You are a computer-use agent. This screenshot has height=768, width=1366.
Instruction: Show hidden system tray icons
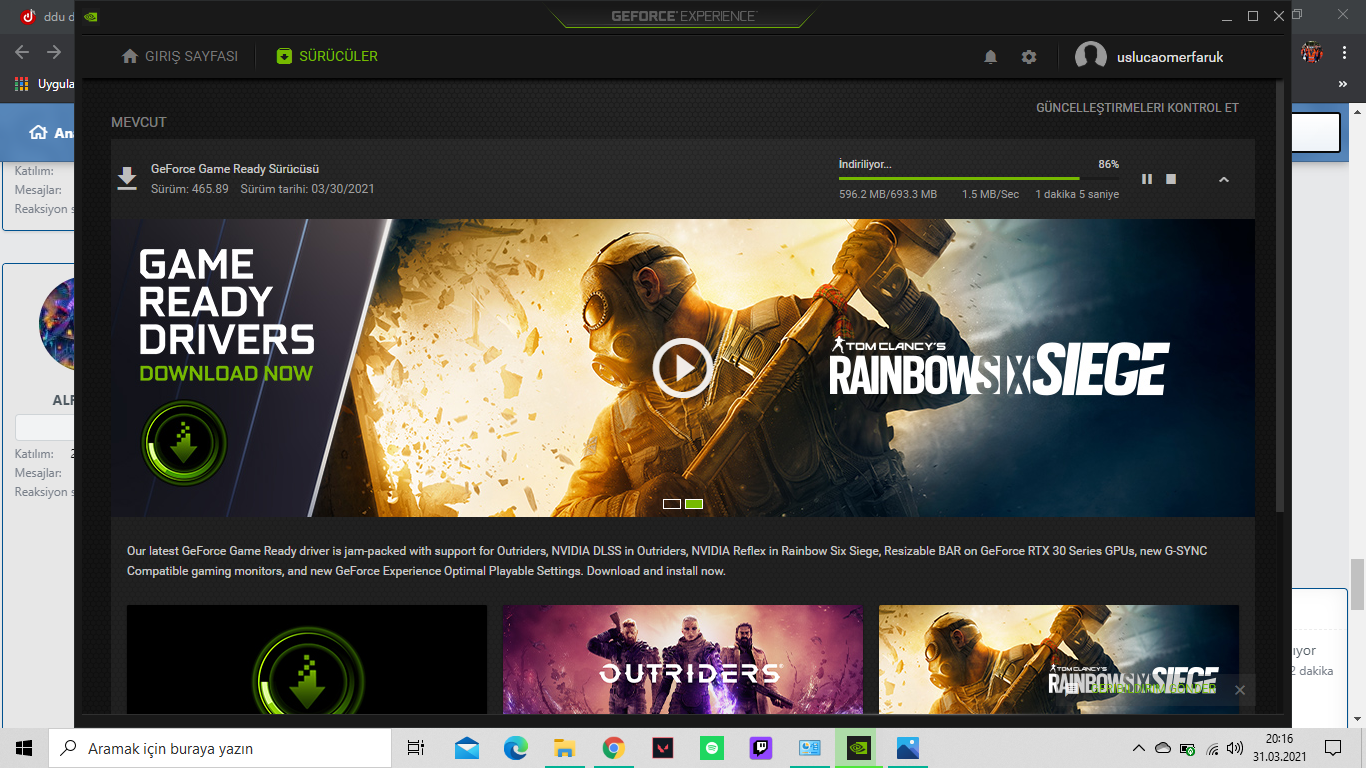(1138, 748)
